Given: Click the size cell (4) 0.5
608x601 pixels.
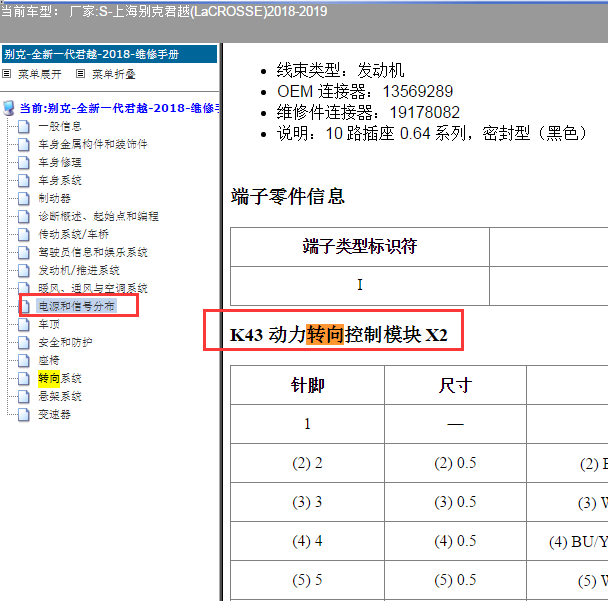Looking at the screenshot, I should 455,541.
